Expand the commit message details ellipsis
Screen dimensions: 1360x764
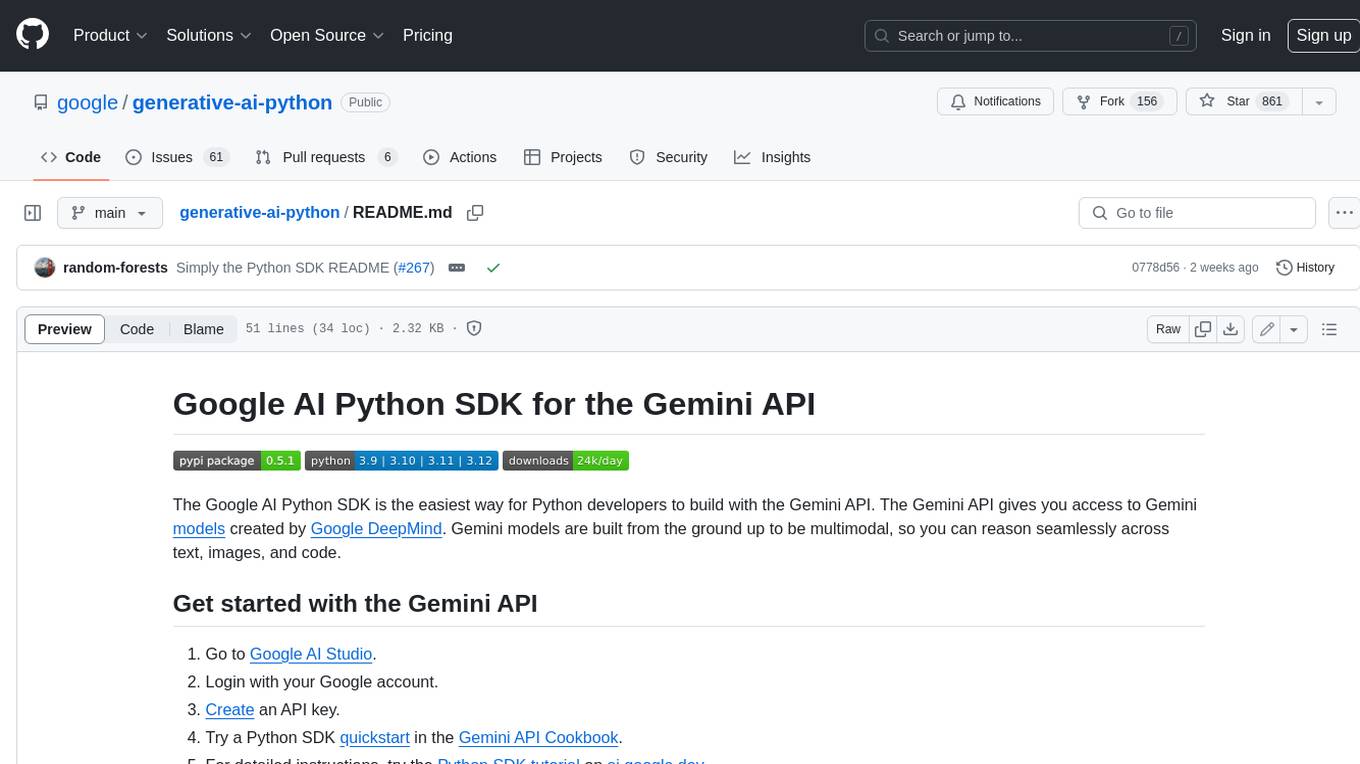point(457,268)
